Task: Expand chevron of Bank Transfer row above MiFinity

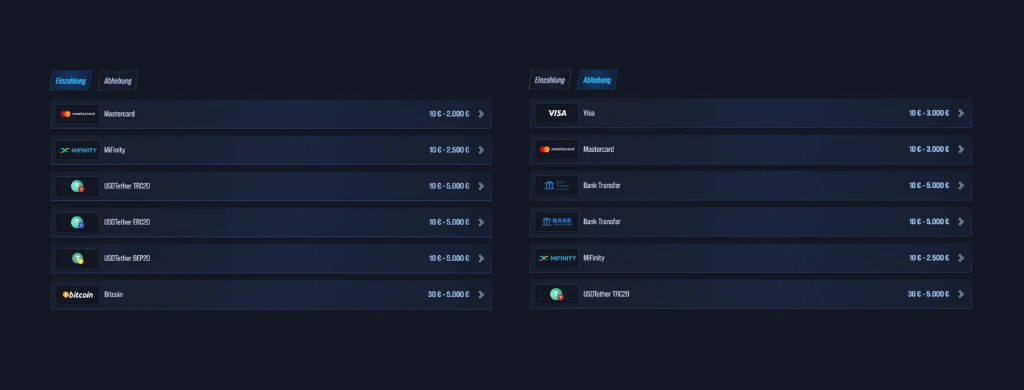Action: pos(961,221)
